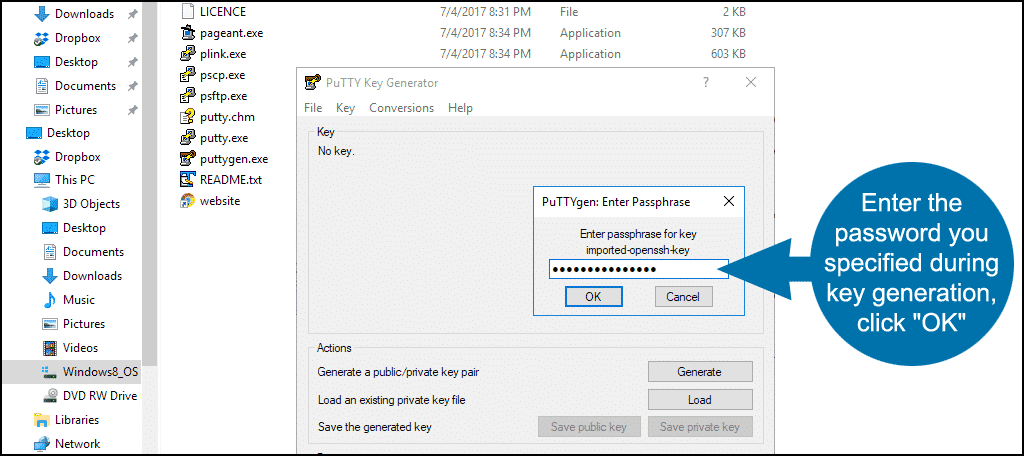Image resolution: width=1024 pixels, height=456 pixels.
Task: Click the 307 KB size of pageant.exe
Action: (728, 33)
